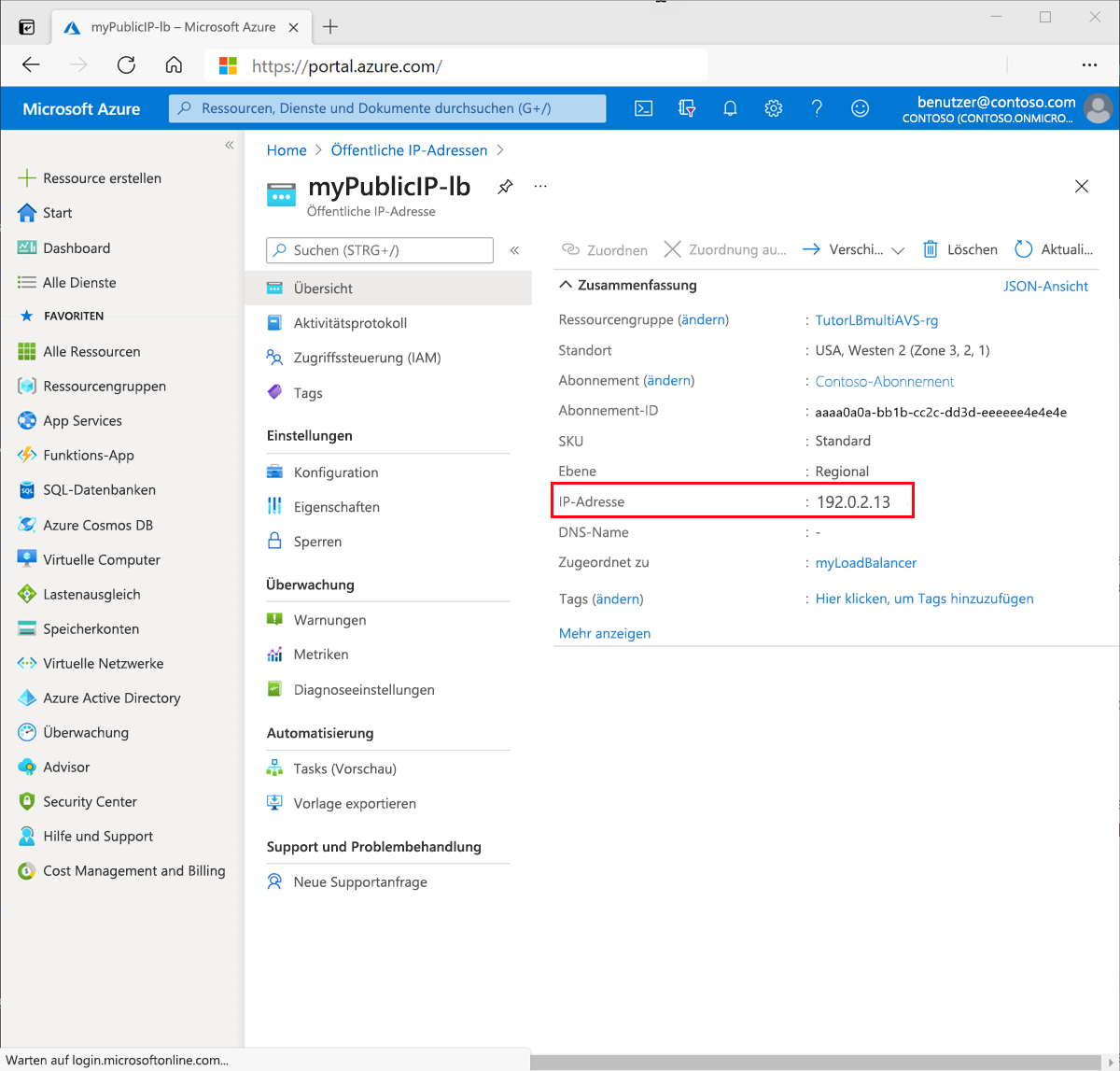Open Lastenausgleich favorite
This screenshot has height=1071, width=1120.
pos(79,594)
